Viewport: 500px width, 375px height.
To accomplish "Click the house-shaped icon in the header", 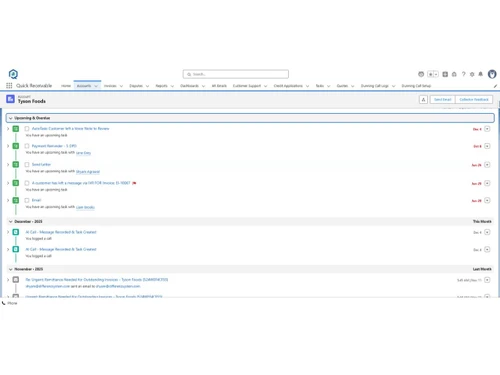I will coord(454,74).
